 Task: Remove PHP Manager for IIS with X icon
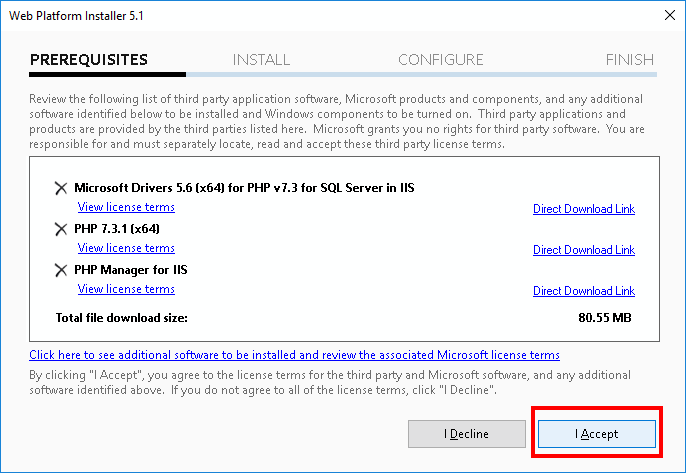61,270
